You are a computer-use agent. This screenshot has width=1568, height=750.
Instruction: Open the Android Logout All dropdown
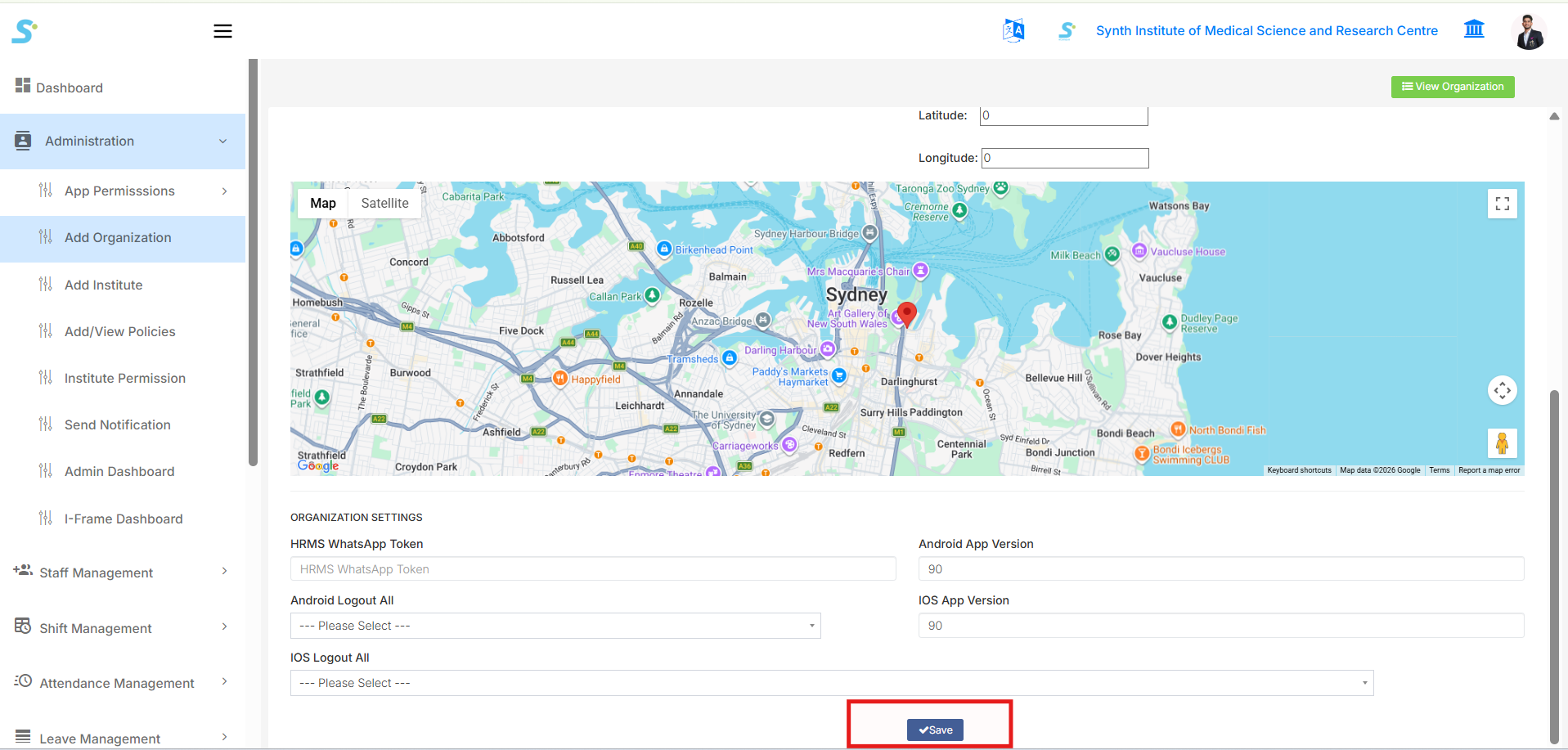(555, 626)
